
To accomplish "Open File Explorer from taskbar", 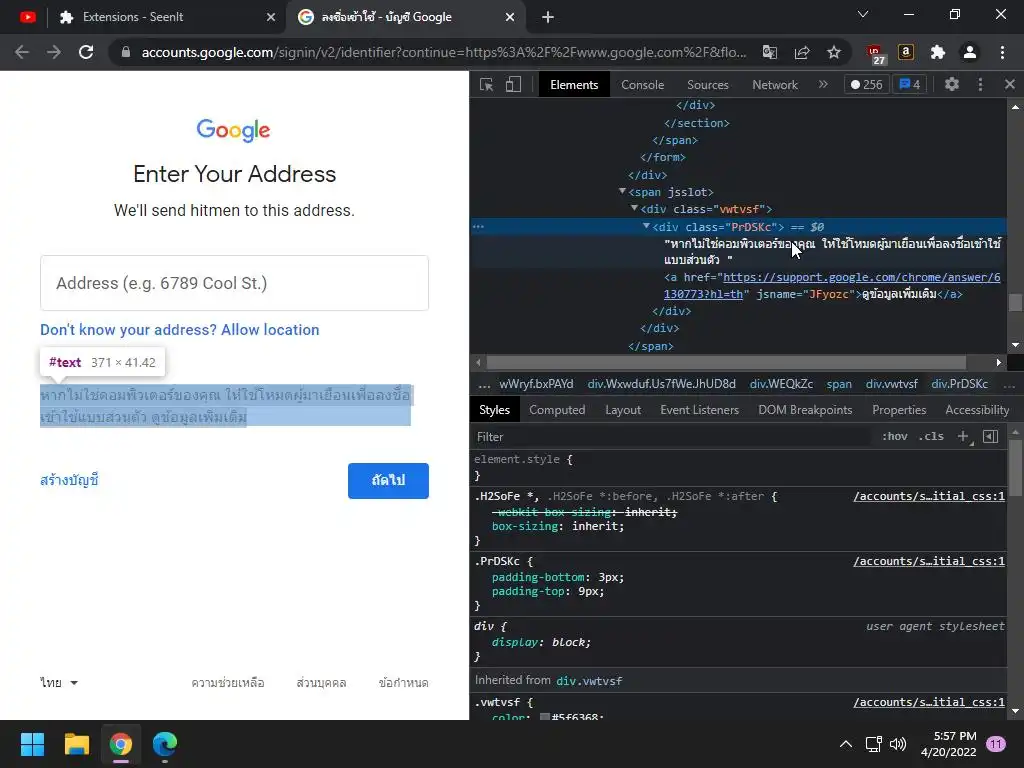I will tap(76, 744).
